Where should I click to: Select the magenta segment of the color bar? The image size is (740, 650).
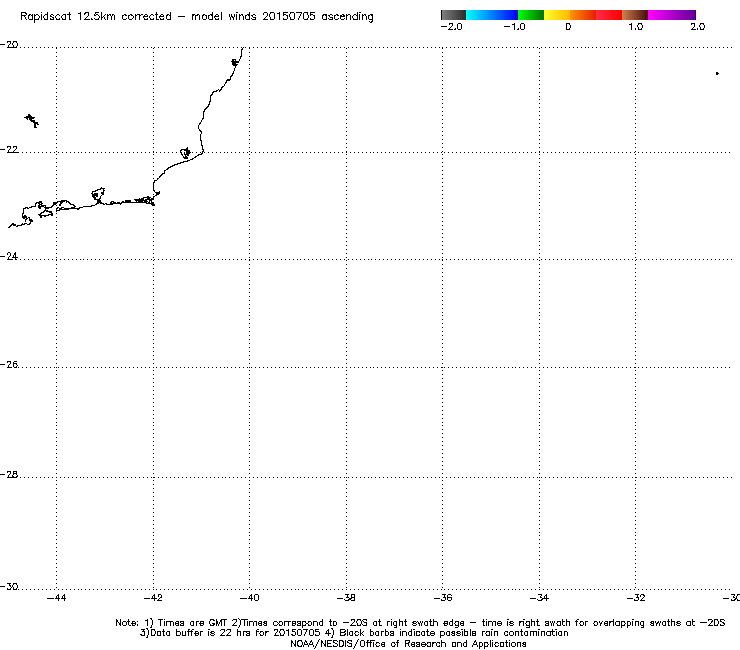point(660,15)
